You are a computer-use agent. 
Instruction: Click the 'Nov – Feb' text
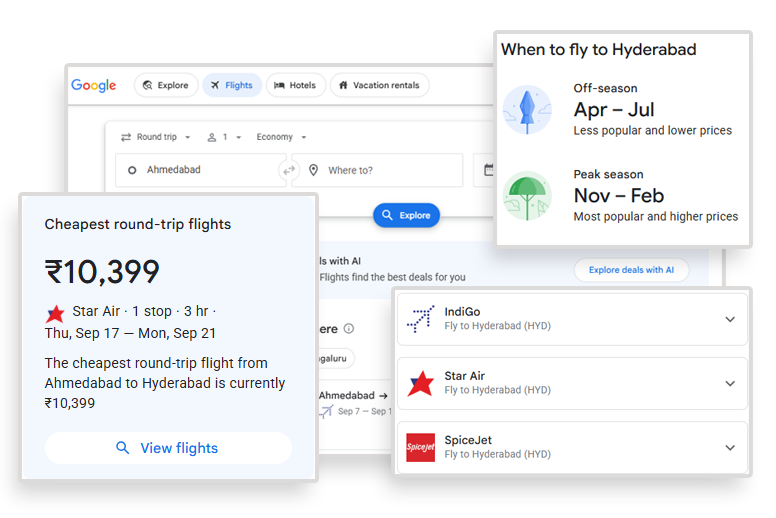coord(619,196)
